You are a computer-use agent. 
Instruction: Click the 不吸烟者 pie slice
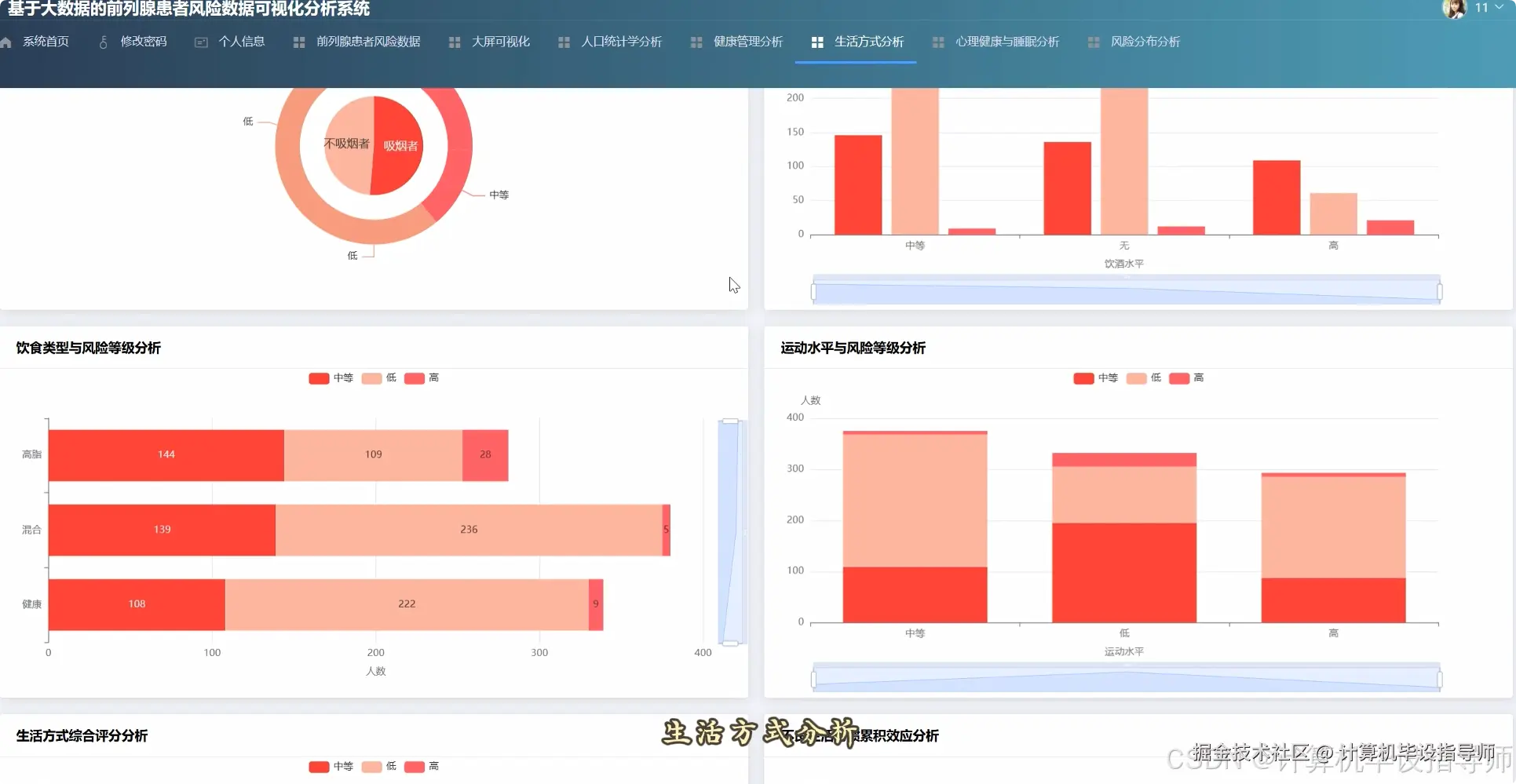pos(348,144)
